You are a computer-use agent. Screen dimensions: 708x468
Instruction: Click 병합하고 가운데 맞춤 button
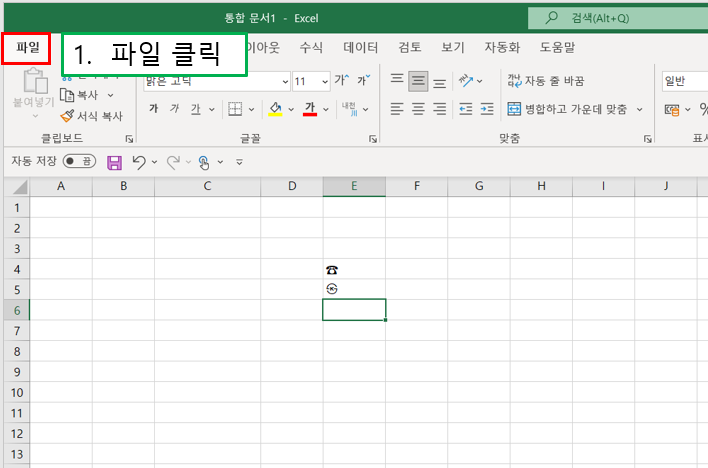coord(567,109)
